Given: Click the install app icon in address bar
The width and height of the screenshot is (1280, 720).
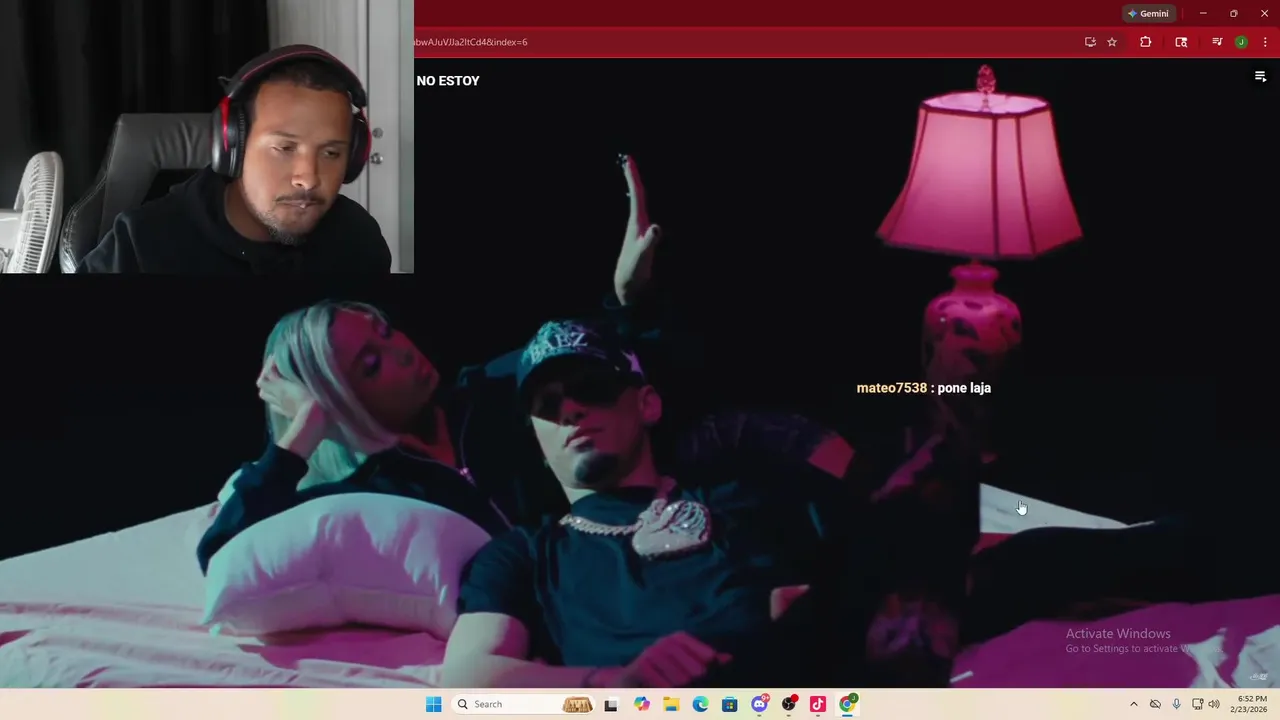Looking at the screenshot, I should [1090, 42].
